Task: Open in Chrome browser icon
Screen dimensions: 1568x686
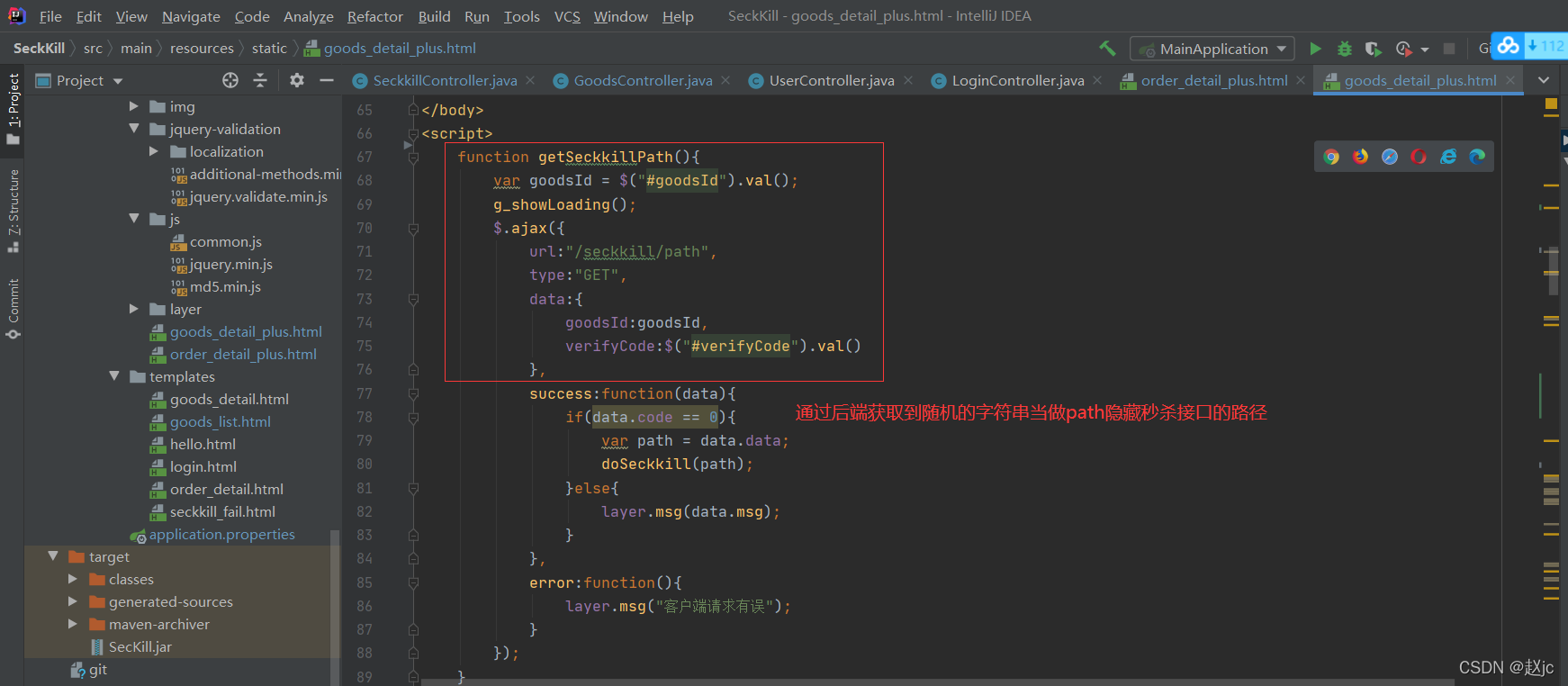Action: pos(1331,157)
